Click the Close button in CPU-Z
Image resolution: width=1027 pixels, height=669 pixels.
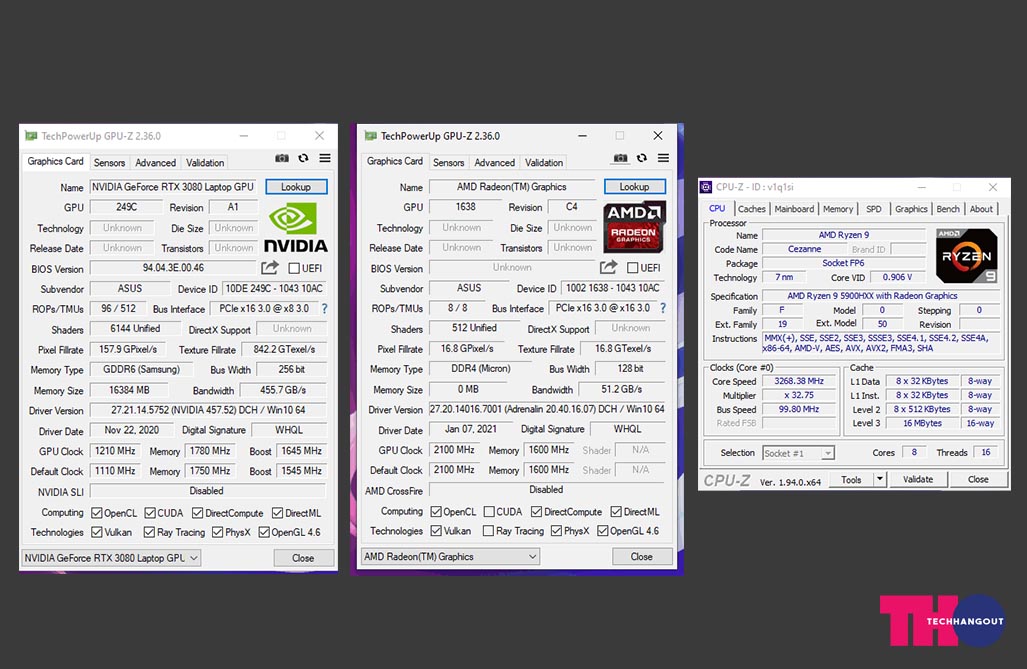pos(978,479)
